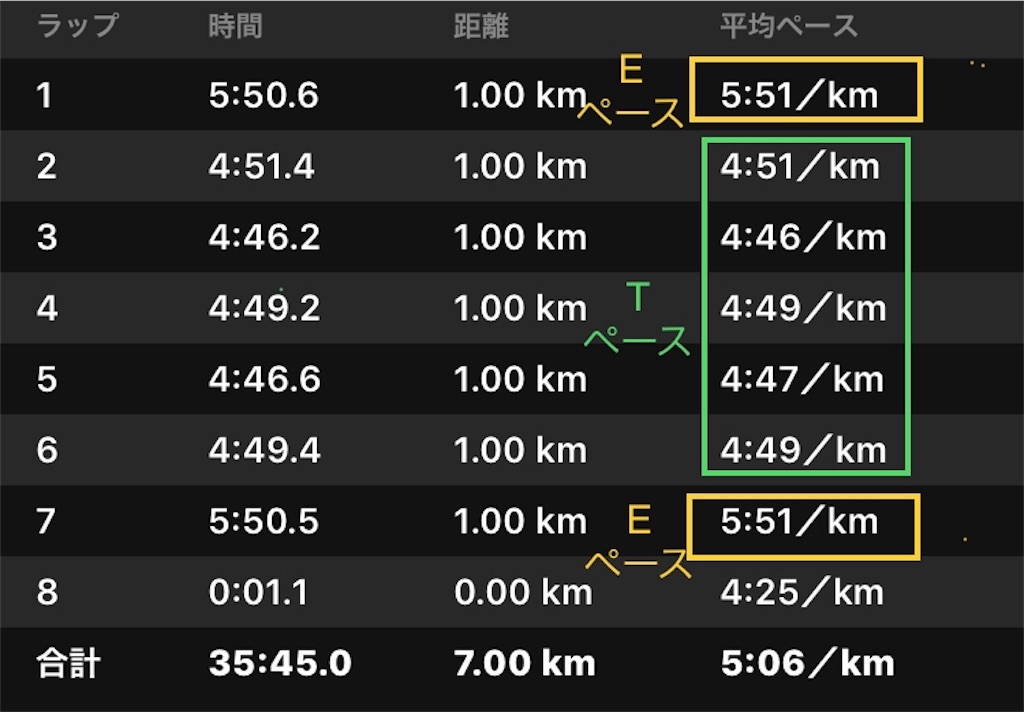Click the 4:47/km pace in lap 5

pos(802,380)
